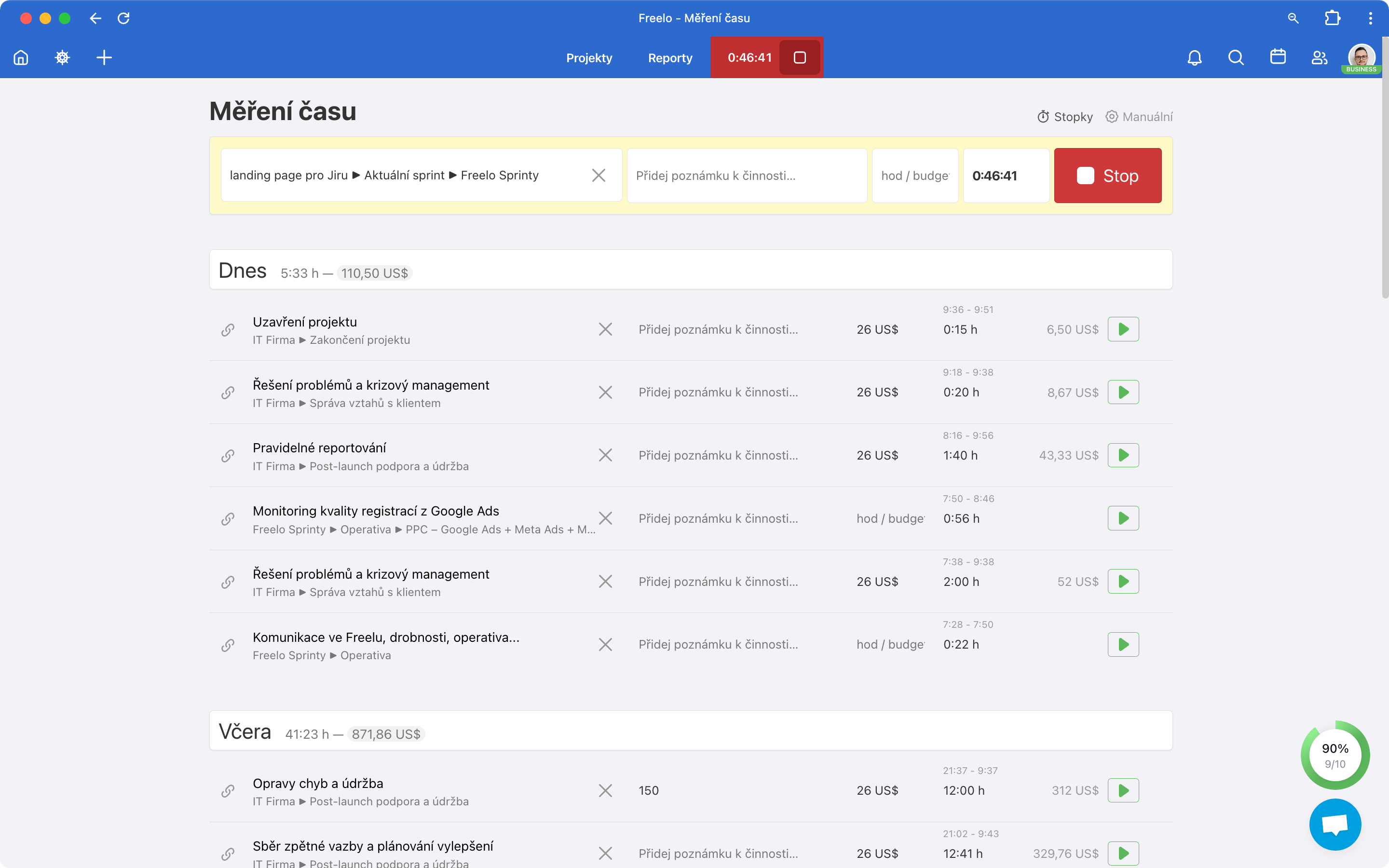This screenshot has height=868, width=1389.
Task: Open the calendar icon
Action: 1278,57
